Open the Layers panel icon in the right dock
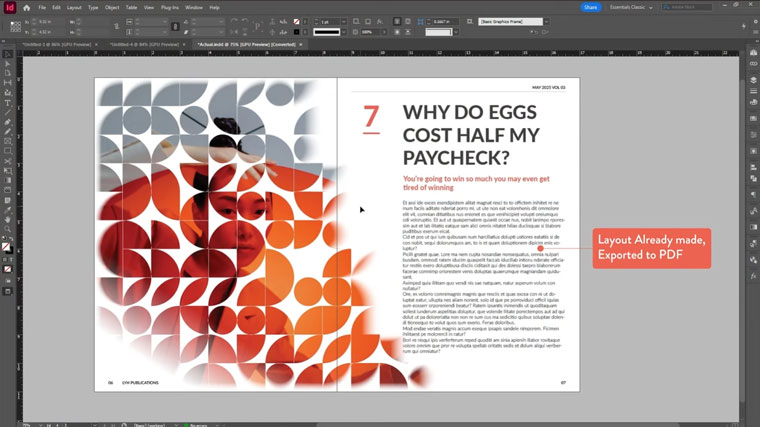 (x=753, y=80)
